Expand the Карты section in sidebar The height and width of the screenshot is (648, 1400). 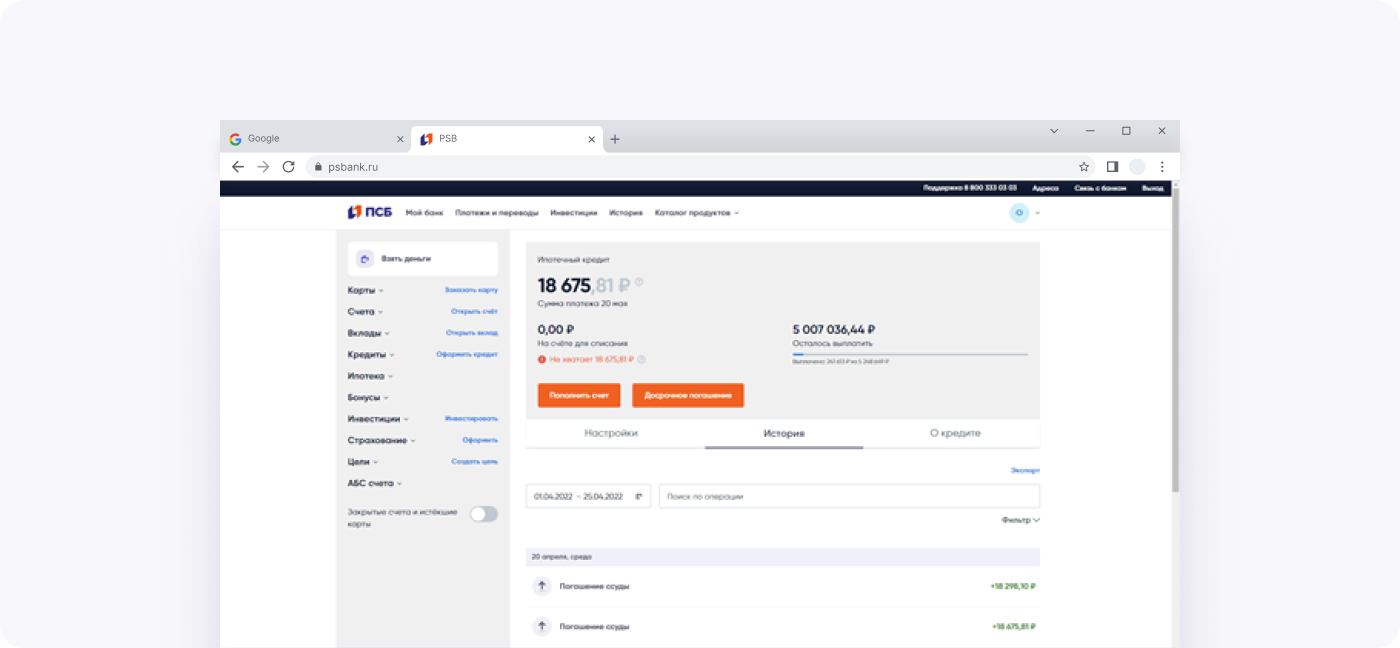click(365, 291)
